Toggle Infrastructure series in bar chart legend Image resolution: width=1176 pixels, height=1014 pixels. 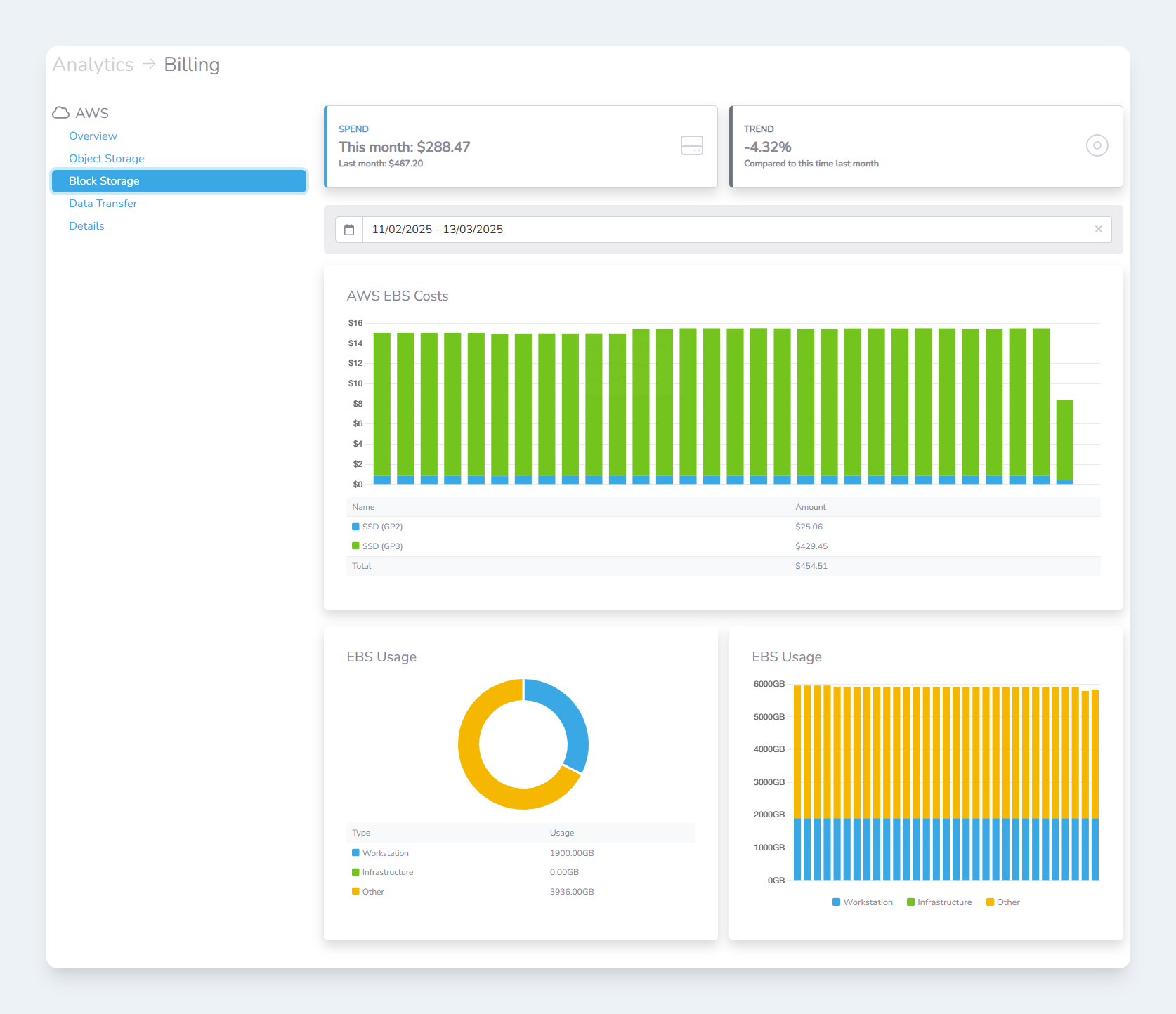pyautogui.click(x=939, y=902)
